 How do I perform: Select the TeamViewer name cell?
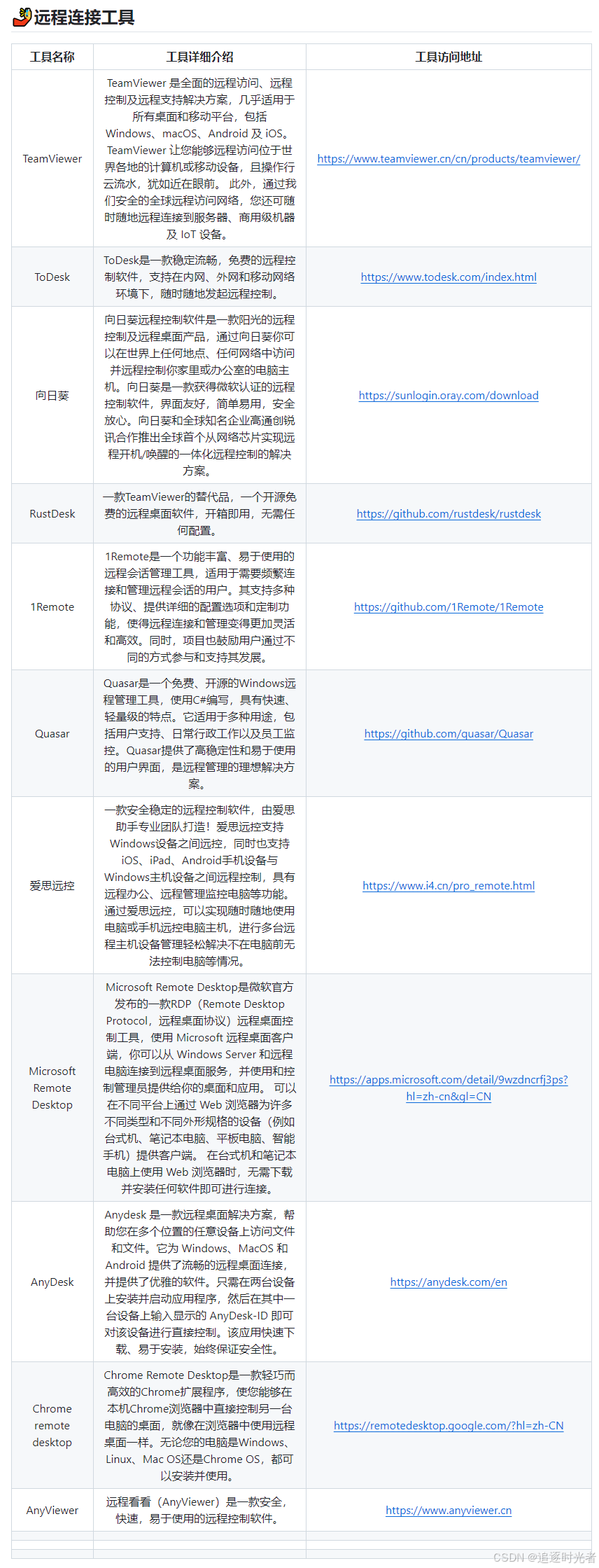coord(52,159)
